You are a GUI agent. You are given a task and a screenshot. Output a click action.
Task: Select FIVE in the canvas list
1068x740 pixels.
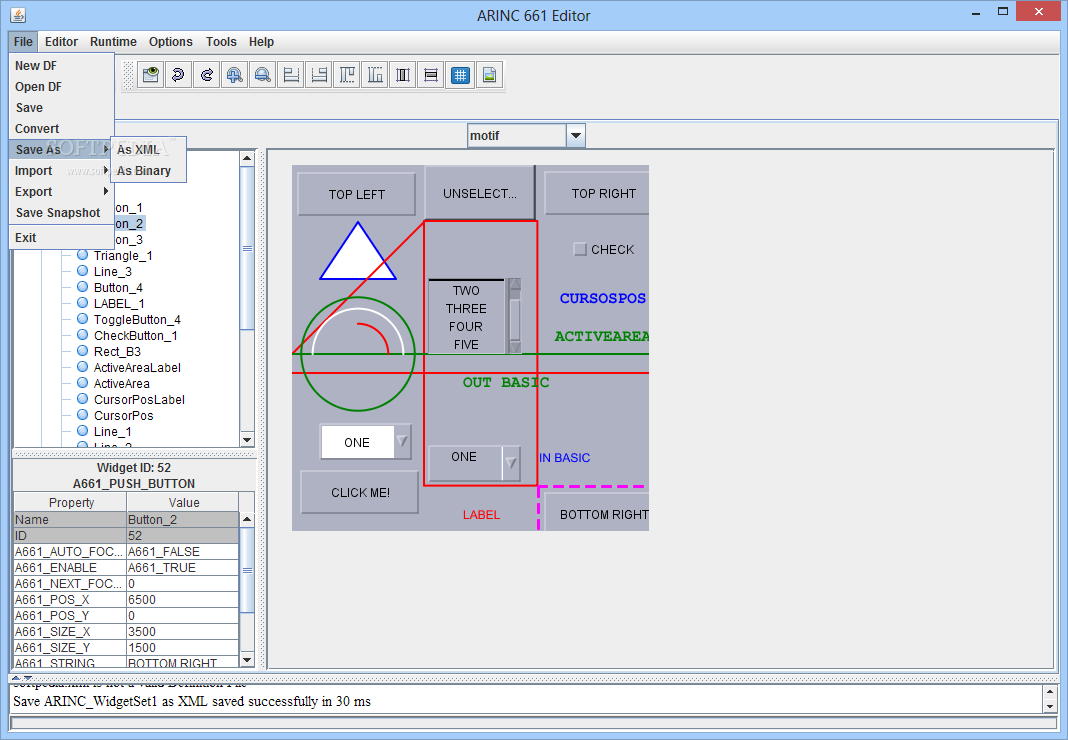(466, 345)
